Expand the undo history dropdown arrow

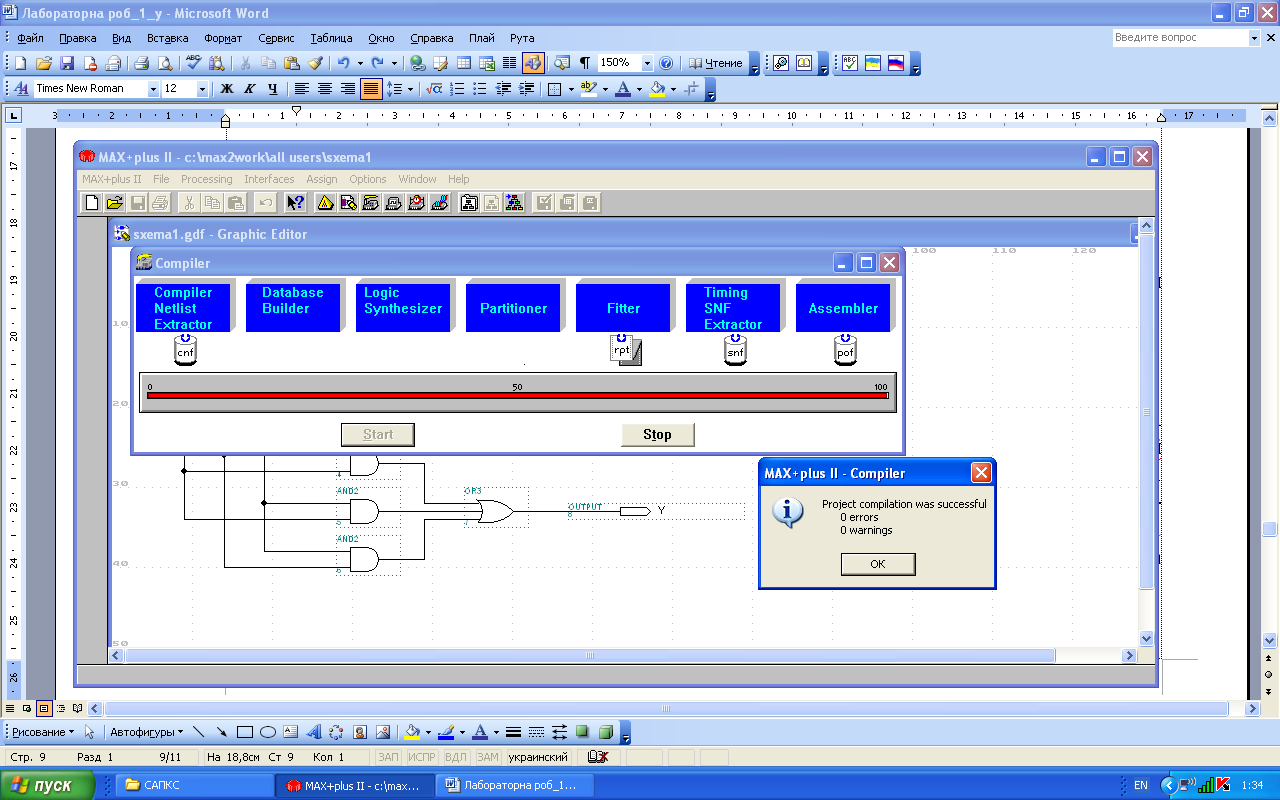pos(359,63)
